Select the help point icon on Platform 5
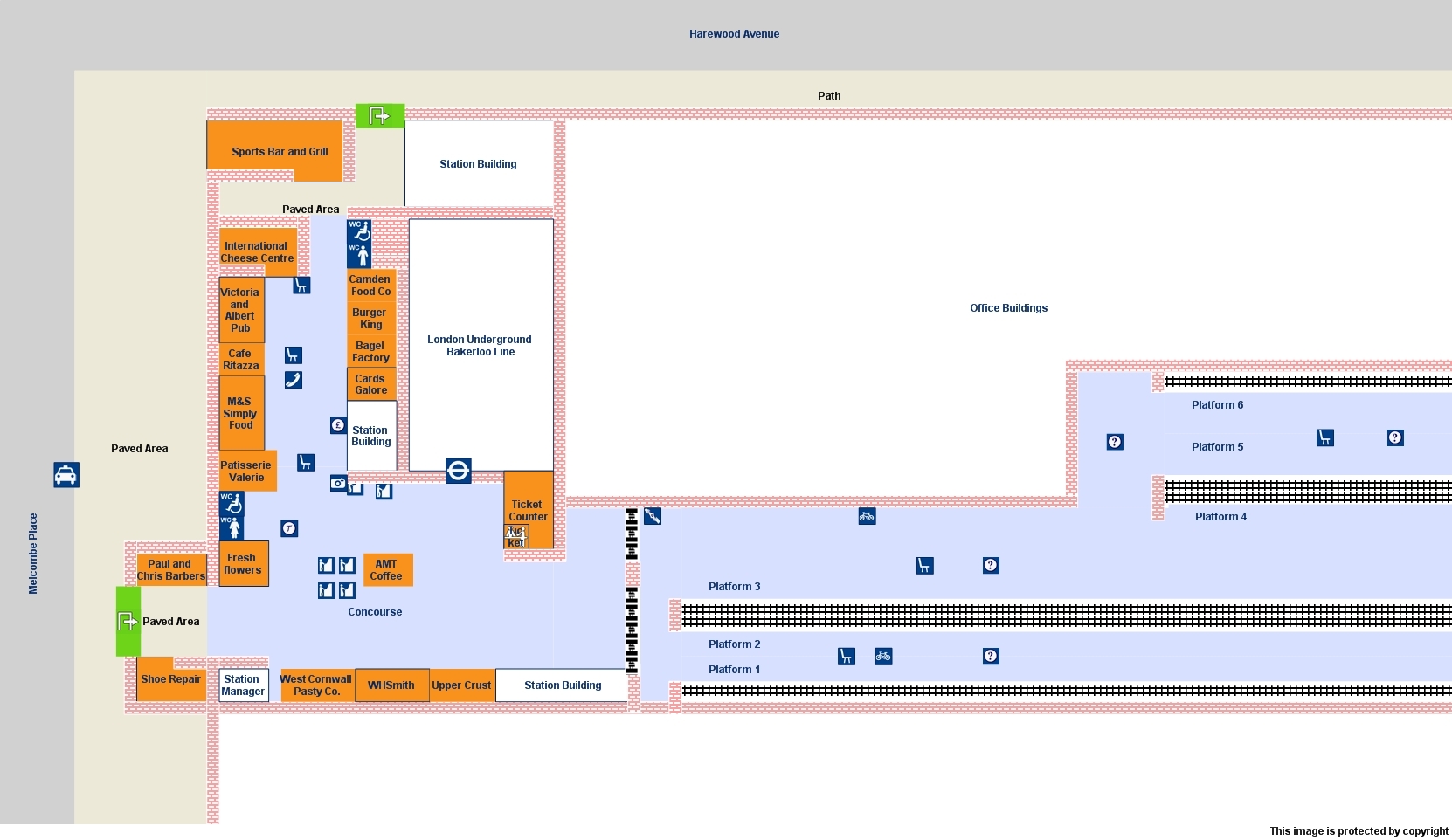The height and width of the screenshot is (840, 1452). 1395,437
